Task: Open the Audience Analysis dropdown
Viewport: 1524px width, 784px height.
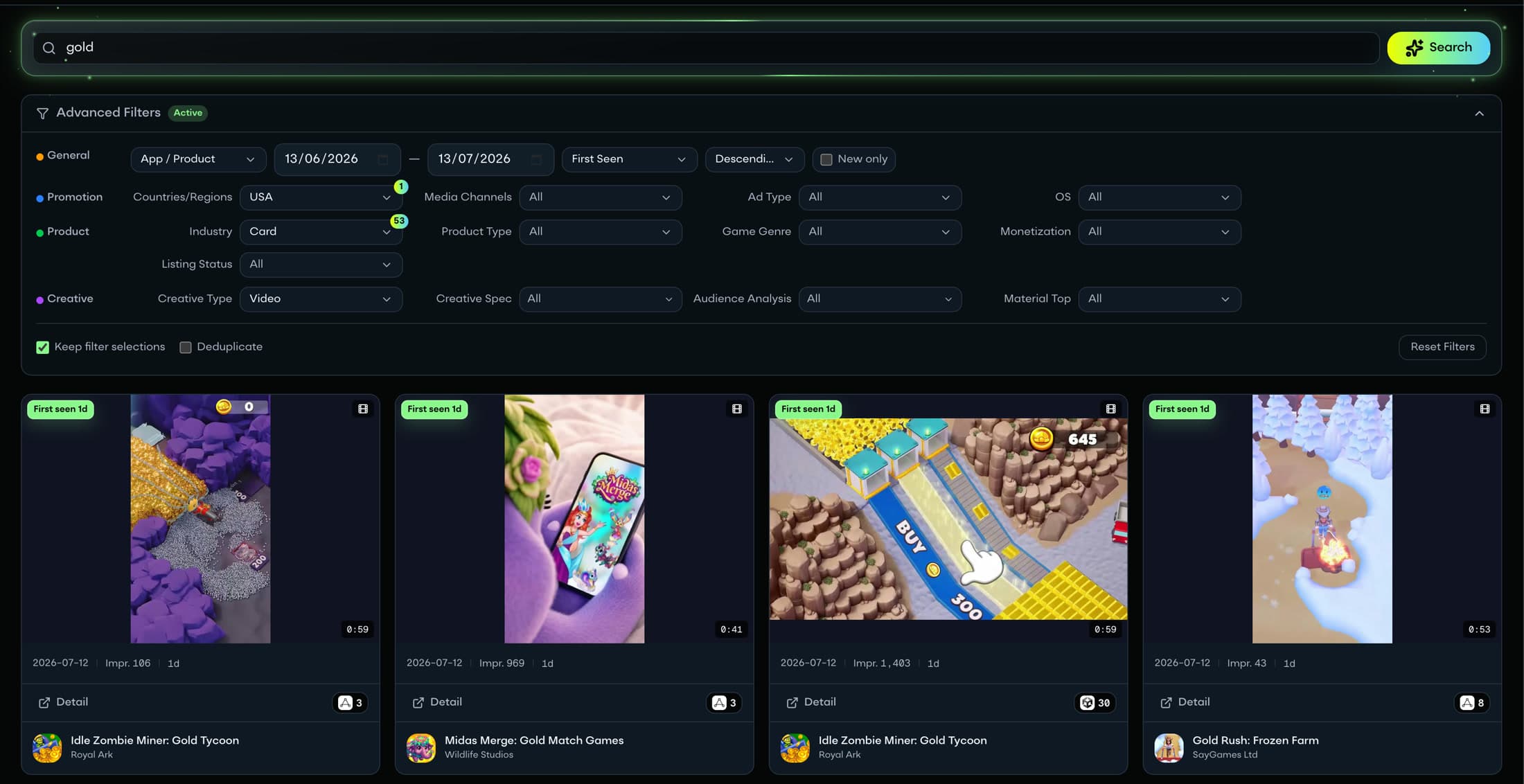Action: click(880, 299)
